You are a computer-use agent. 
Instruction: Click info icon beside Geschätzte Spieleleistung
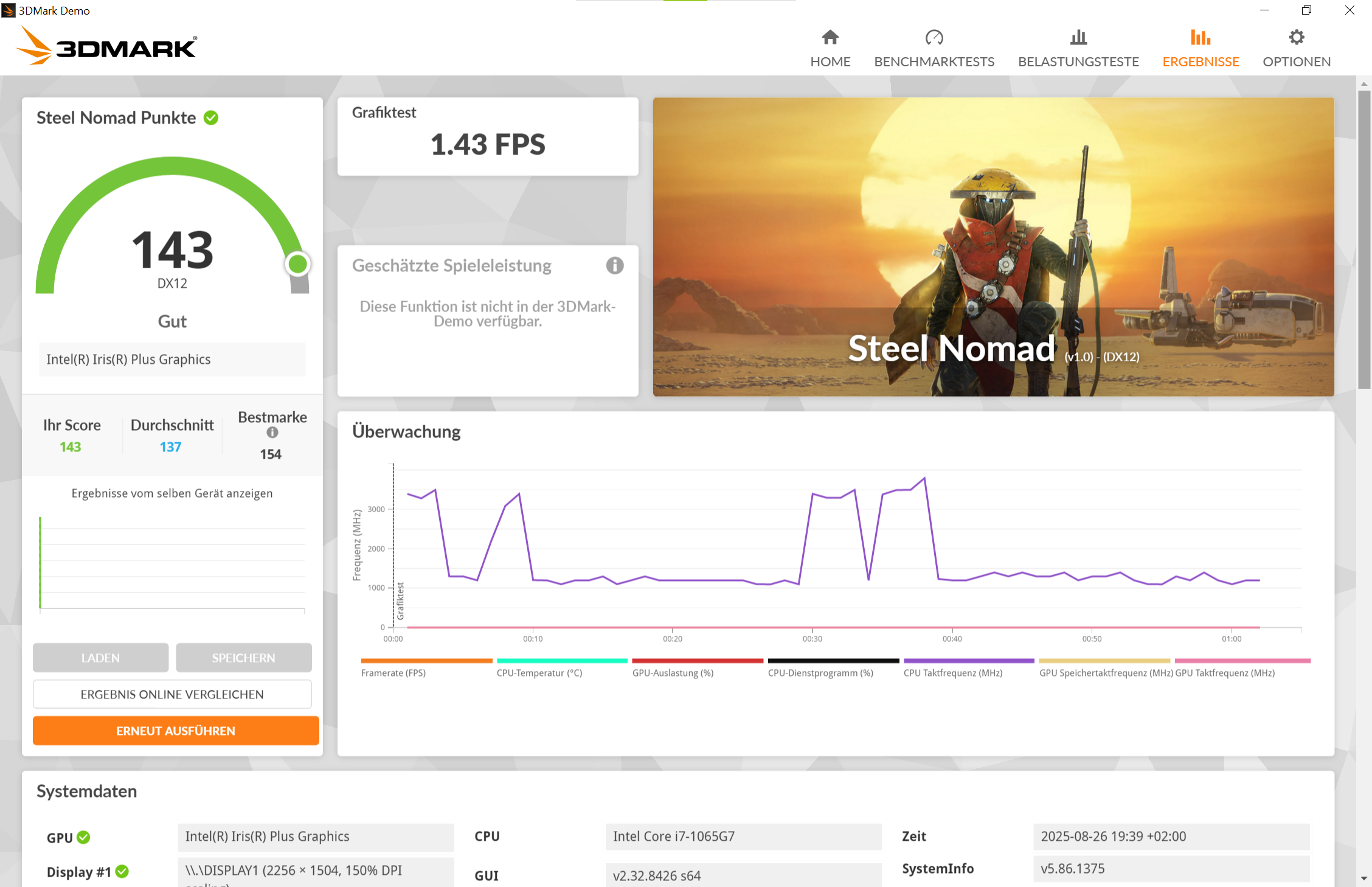(614, 266)
